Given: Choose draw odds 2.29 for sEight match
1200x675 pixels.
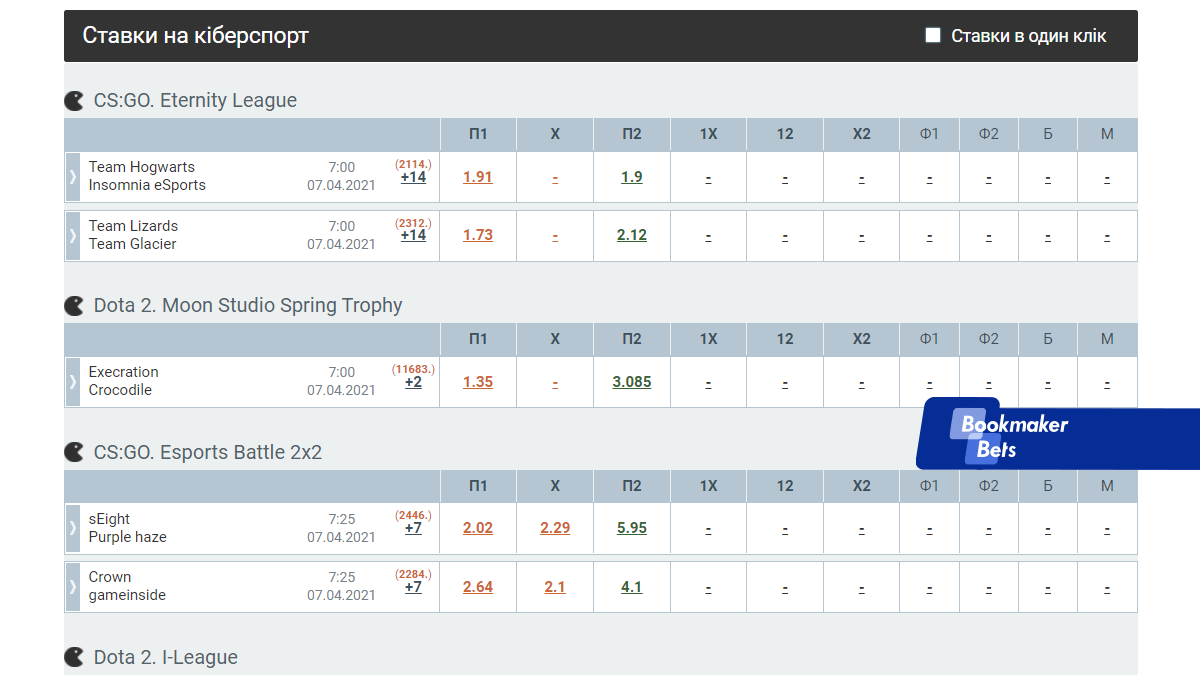Looking at the screenshot, I should [555, 528].
